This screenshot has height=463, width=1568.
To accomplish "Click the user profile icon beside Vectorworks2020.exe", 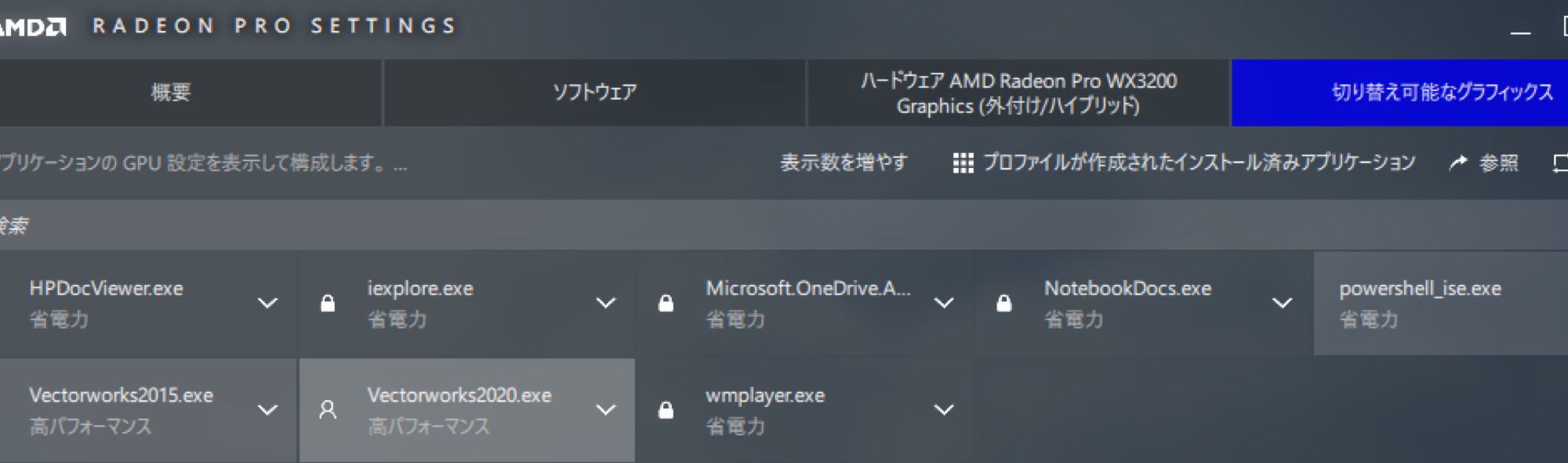I will tap(328, 410).
